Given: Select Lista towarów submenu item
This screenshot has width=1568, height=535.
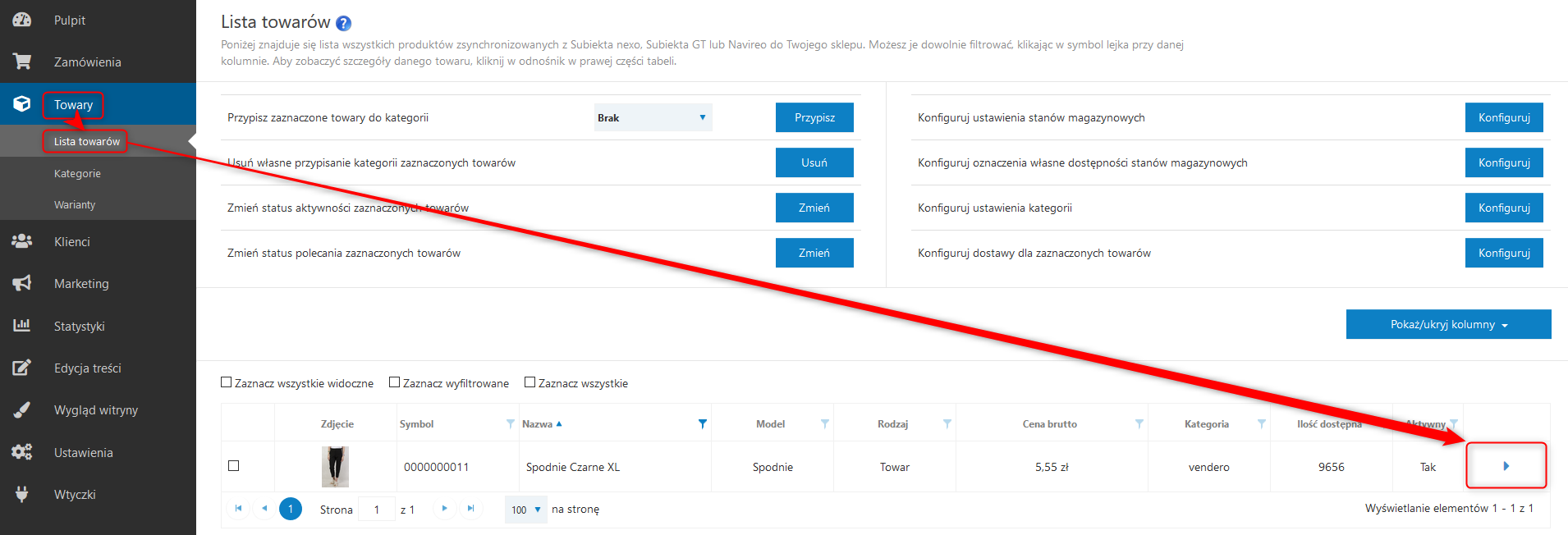Looking at the screenshot, I should [87, 142].
